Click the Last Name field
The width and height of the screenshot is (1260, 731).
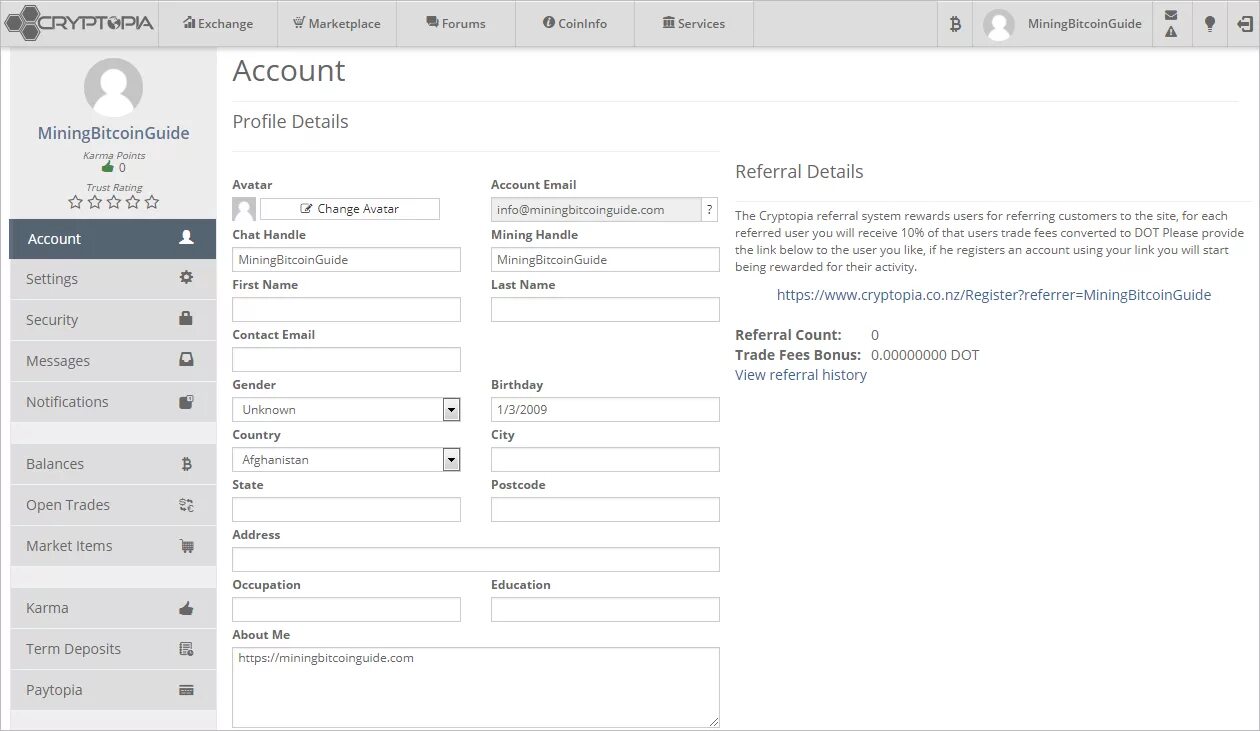tap(605, 310)
